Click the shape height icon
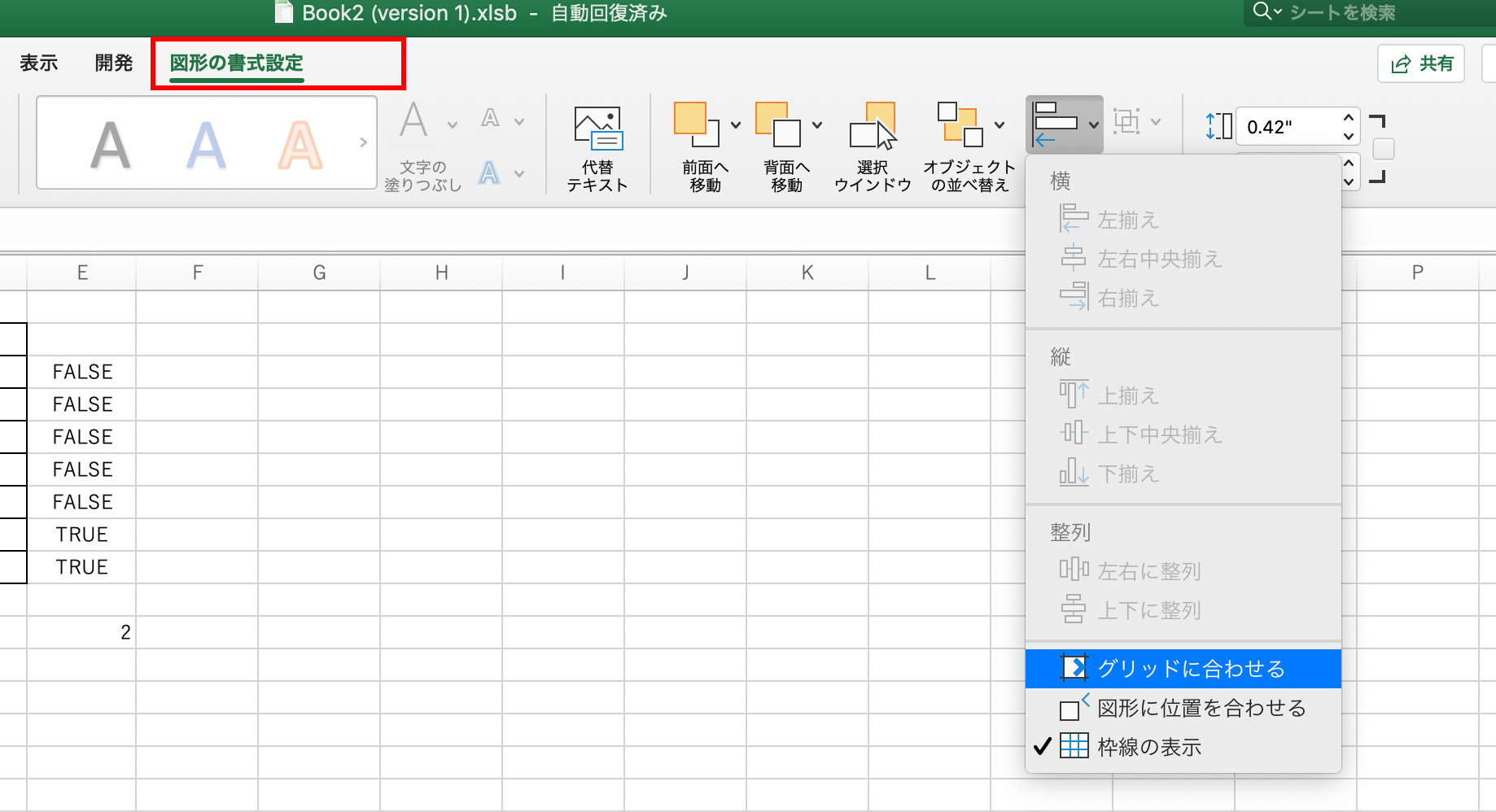 [1218, 126]
